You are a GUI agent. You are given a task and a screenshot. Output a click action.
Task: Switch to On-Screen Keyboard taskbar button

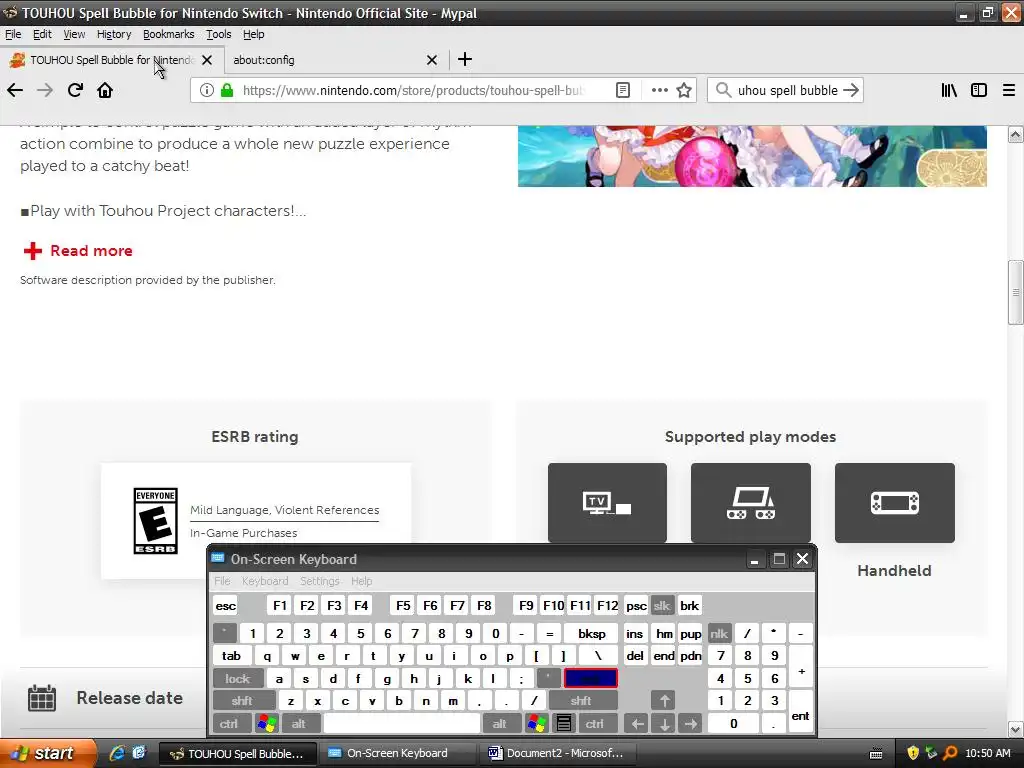coord(398,753)
